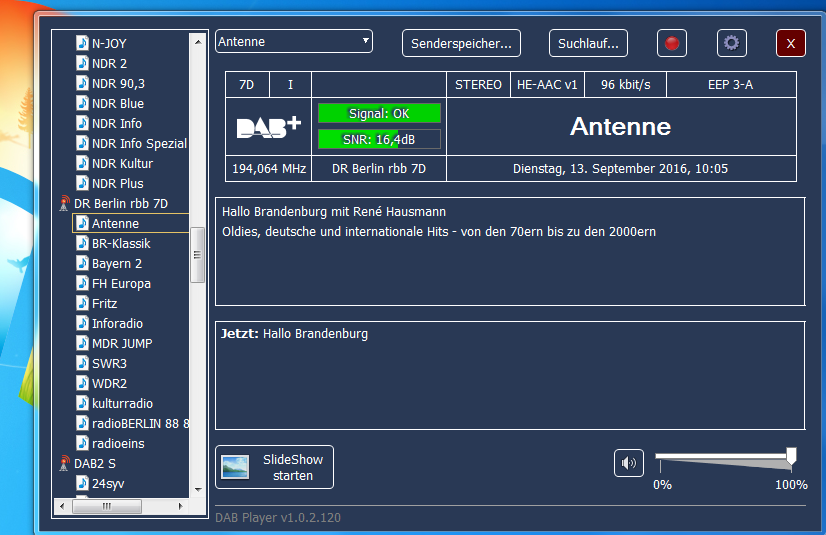
Task: Close the DAB Player with X button
Action: click(x=790, y=43)
